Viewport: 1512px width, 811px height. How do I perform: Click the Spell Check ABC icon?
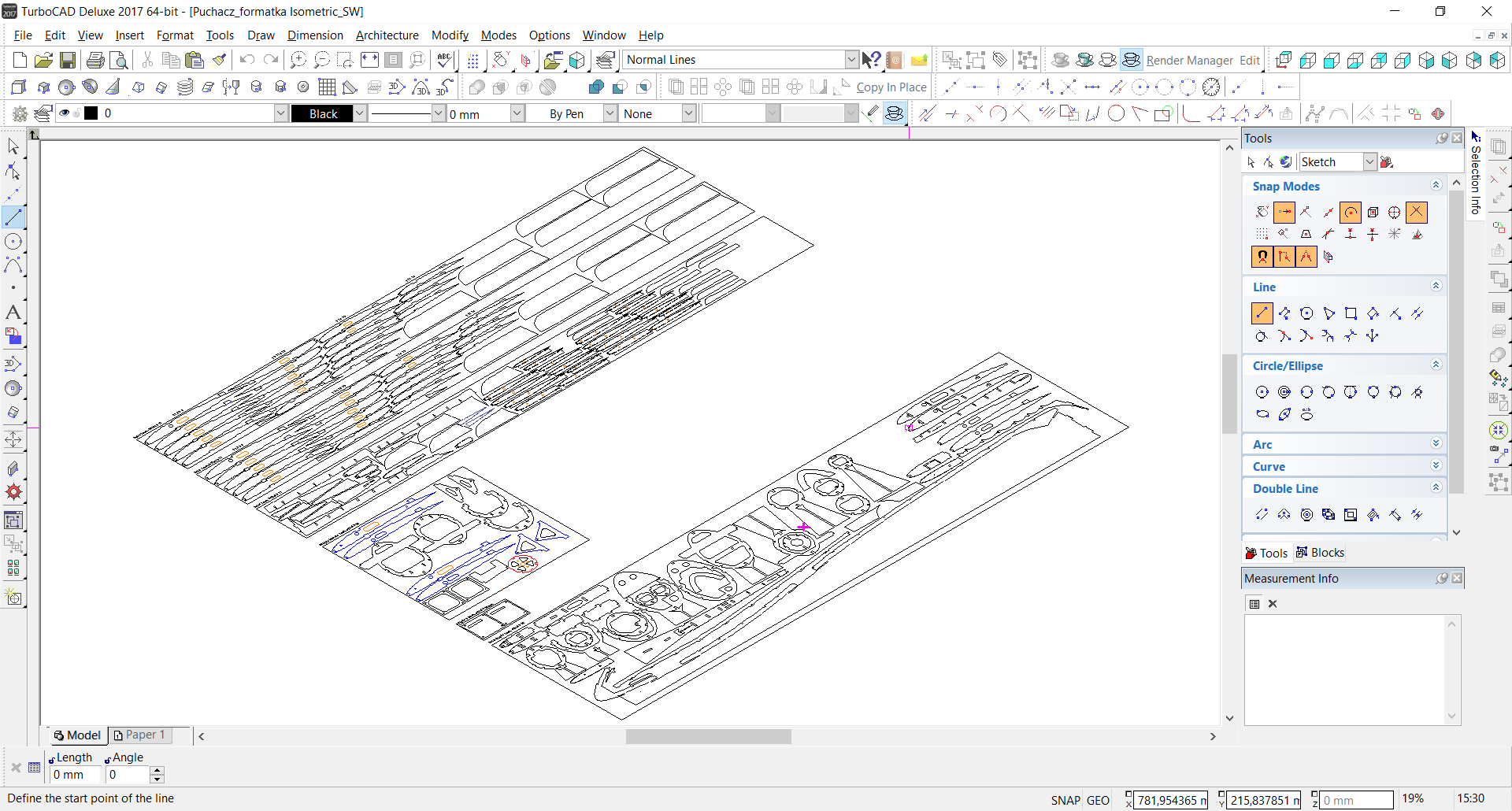tap(444, 61)
